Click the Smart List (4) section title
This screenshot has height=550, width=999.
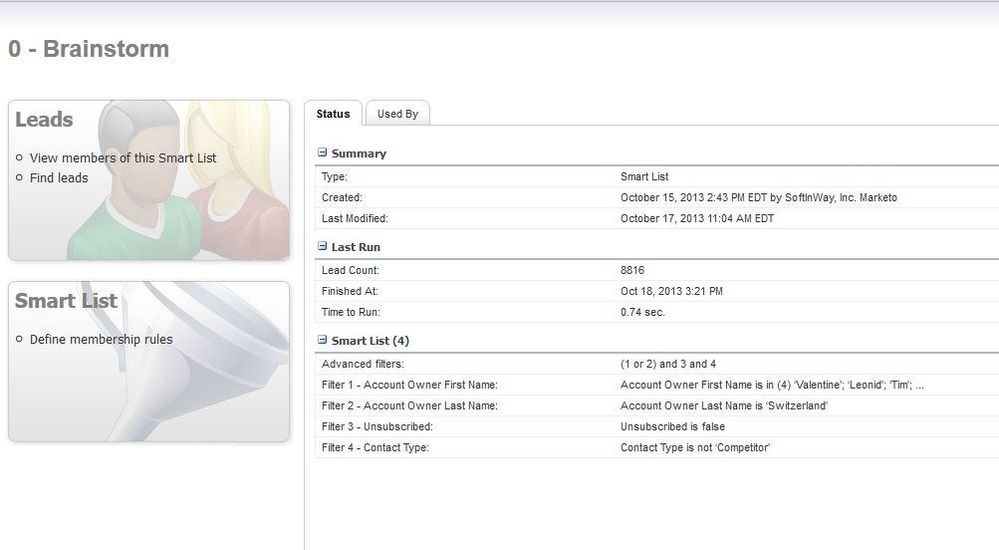(x=370, y=341)
